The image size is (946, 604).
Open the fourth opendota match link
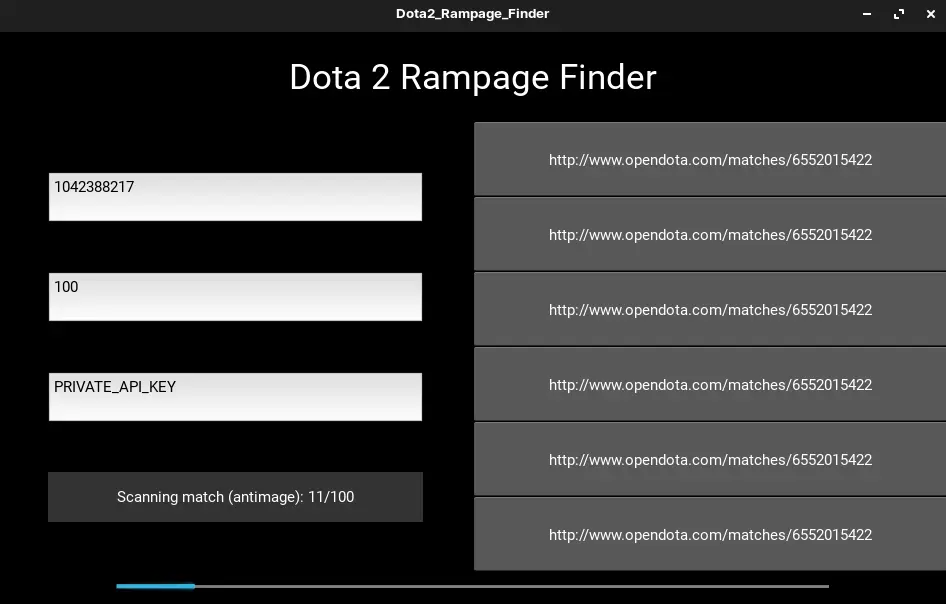(710, 385)
